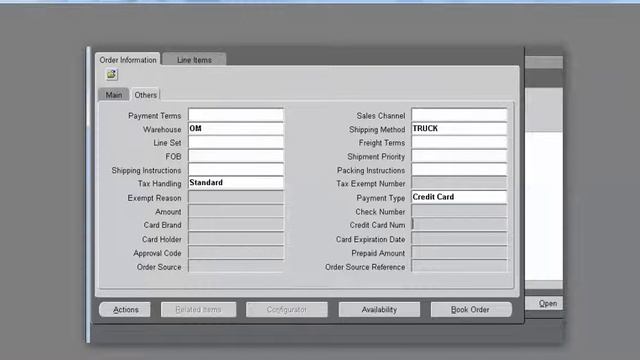Click the Line Set field
The height and width of the screenshot is (360, 640).
236,142
